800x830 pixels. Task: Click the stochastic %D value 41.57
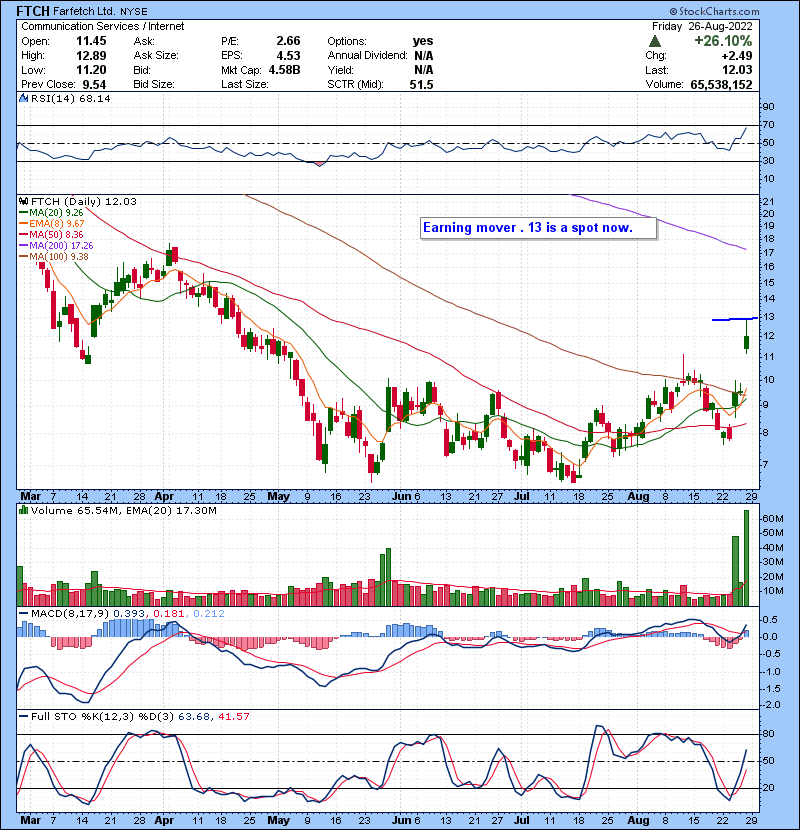coord(233,716)
